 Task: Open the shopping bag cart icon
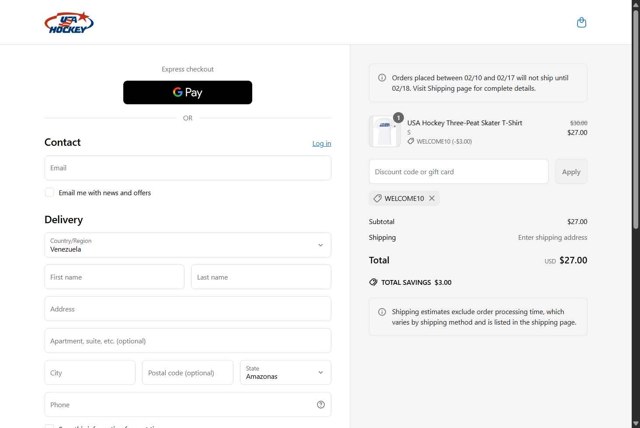click(x=582, y=22)
